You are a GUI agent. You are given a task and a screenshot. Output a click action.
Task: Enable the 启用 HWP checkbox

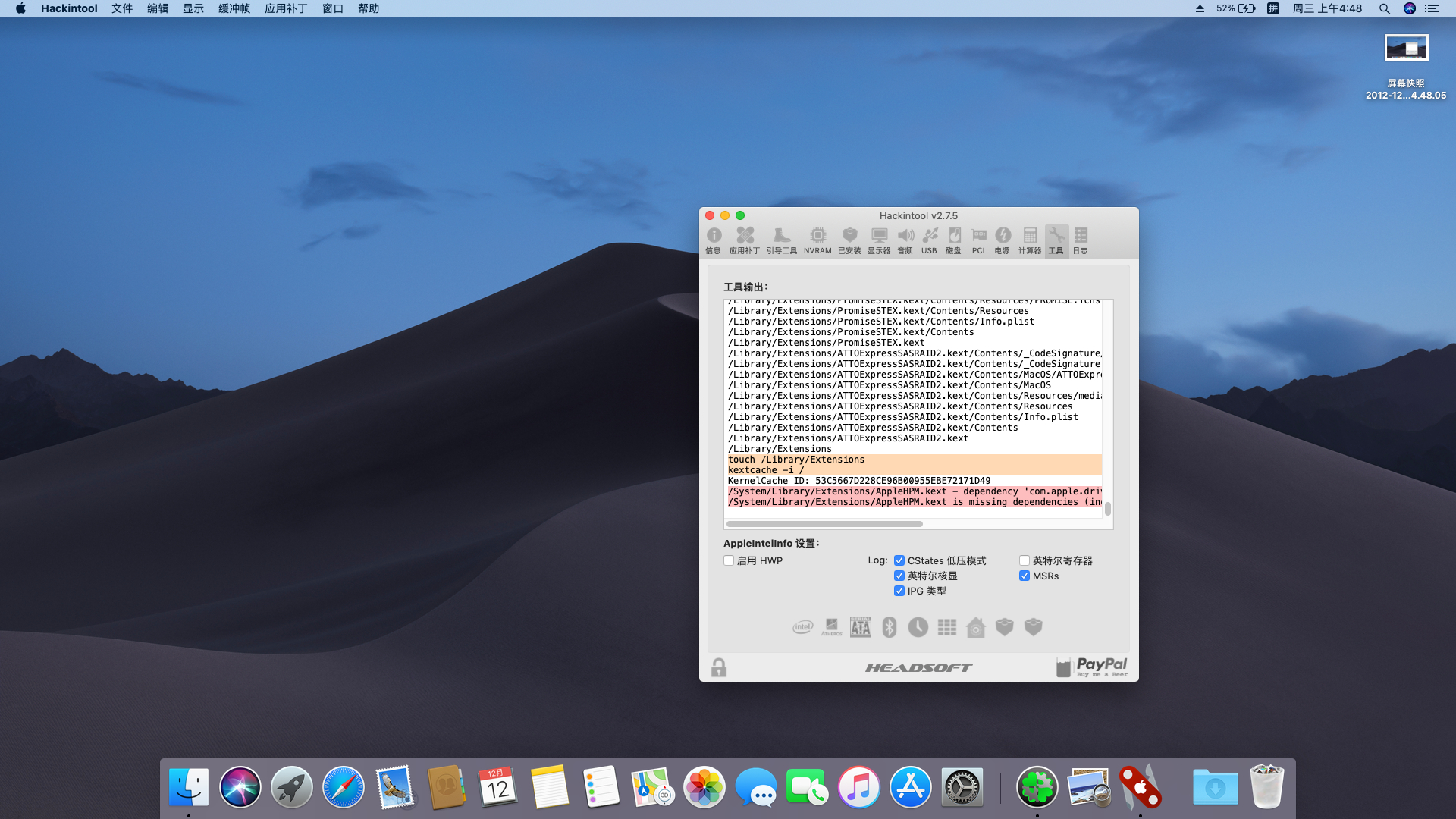[729, 560]
